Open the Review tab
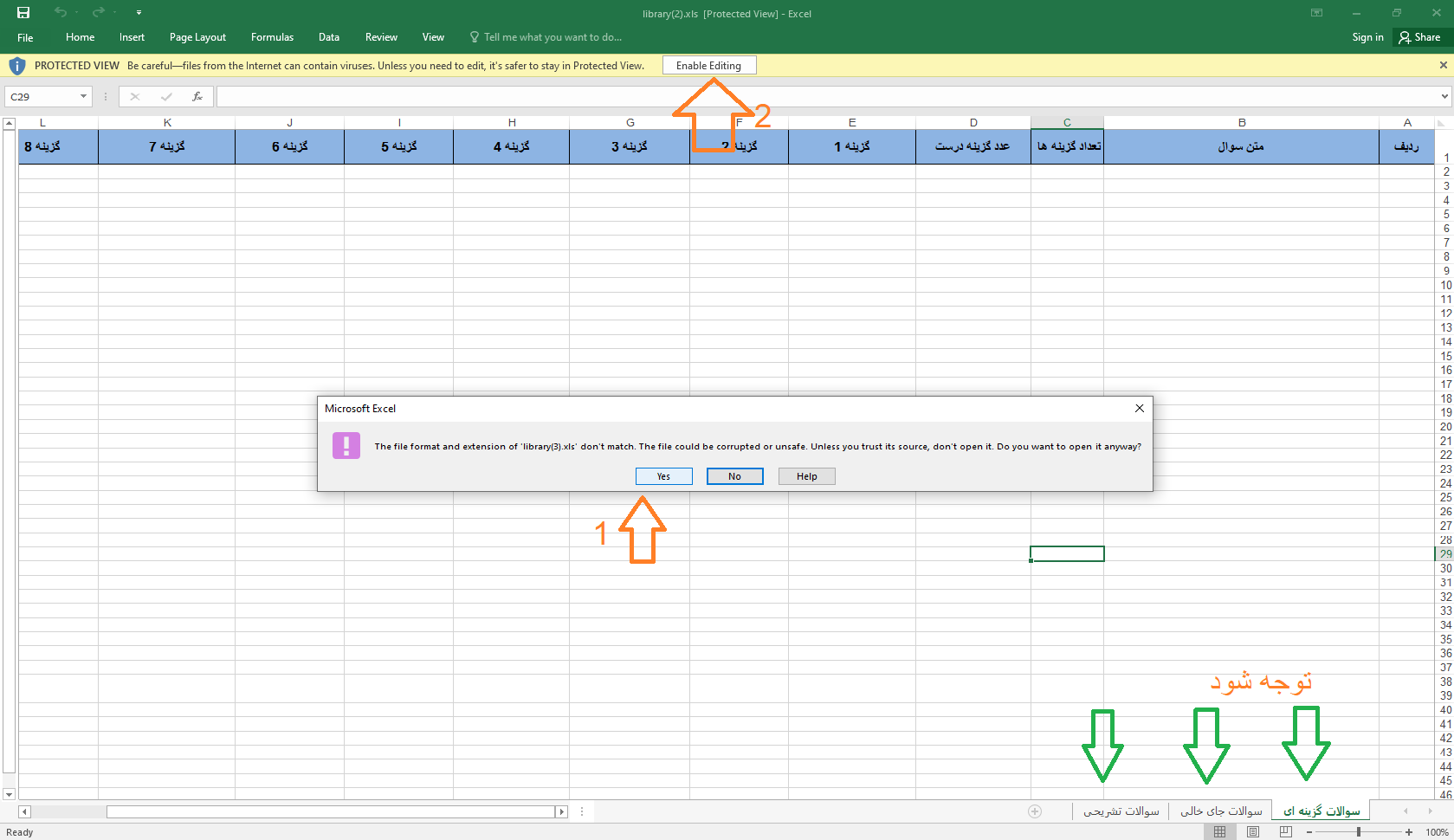Viewport: 1454px width, 840px height. pyautogui.click(x=381, y=37)
